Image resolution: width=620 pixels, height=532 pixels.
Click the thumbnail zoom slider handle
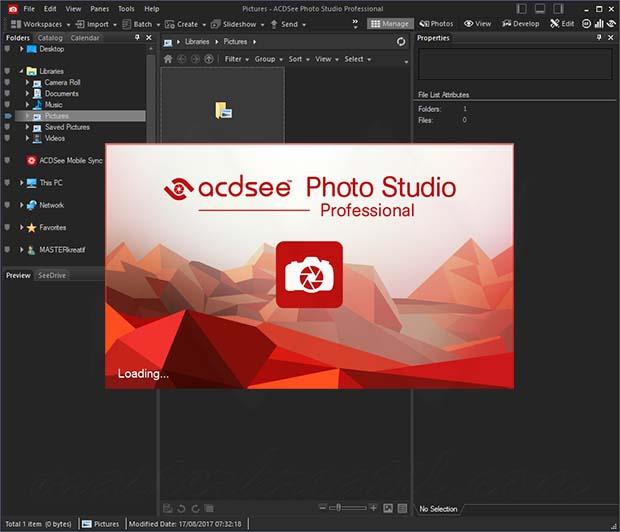point(338,507)
